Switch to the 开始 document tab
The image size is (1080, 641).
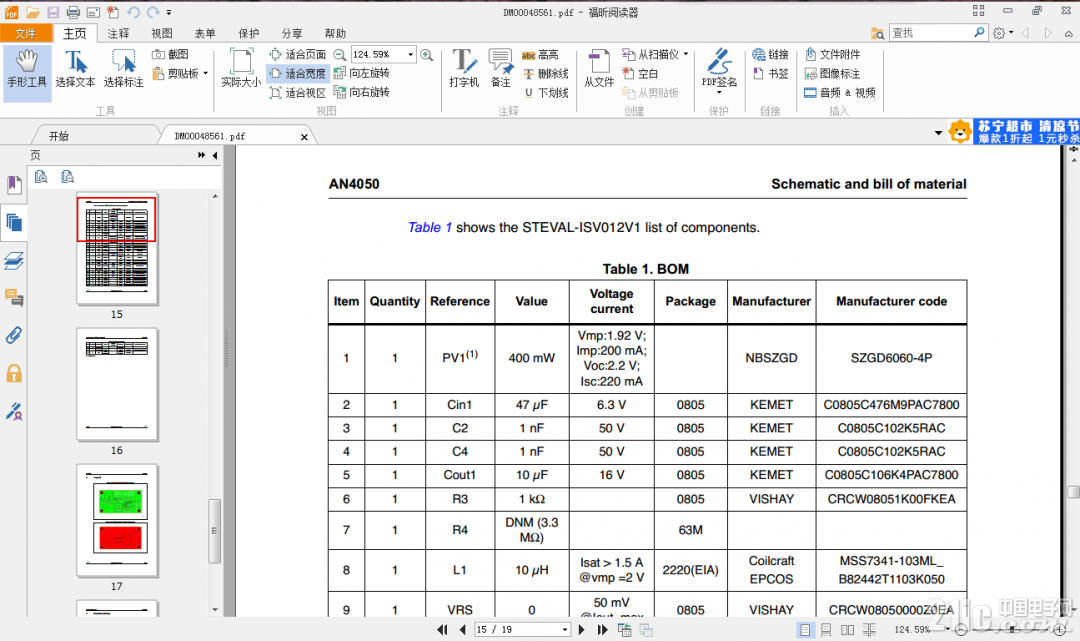pyautogui.click(x=59, y=136)
